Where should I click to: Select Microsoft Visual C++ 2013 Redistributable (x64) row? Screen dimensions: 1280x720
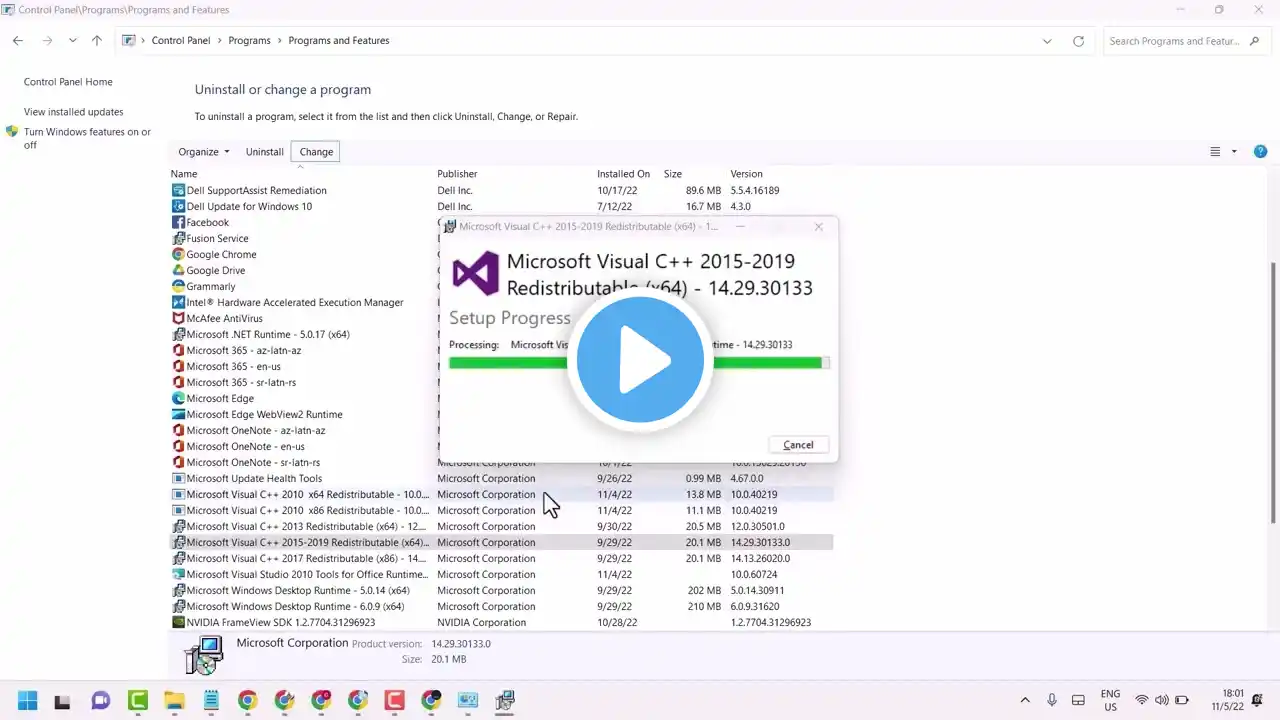point(501,526)
